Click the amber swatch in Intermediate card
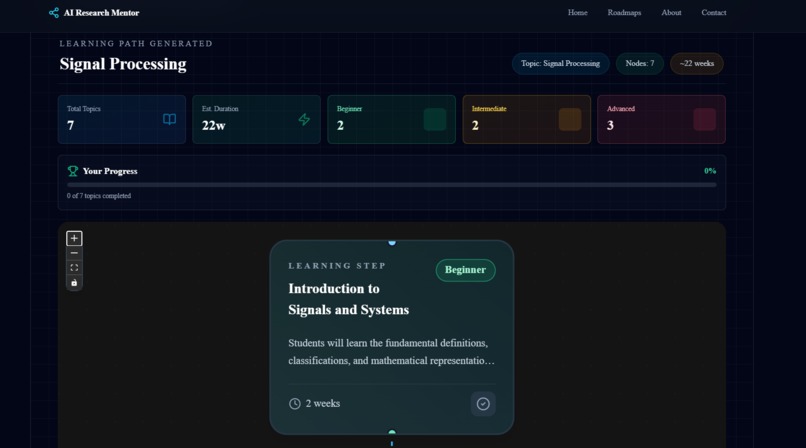 click(570, 119)
